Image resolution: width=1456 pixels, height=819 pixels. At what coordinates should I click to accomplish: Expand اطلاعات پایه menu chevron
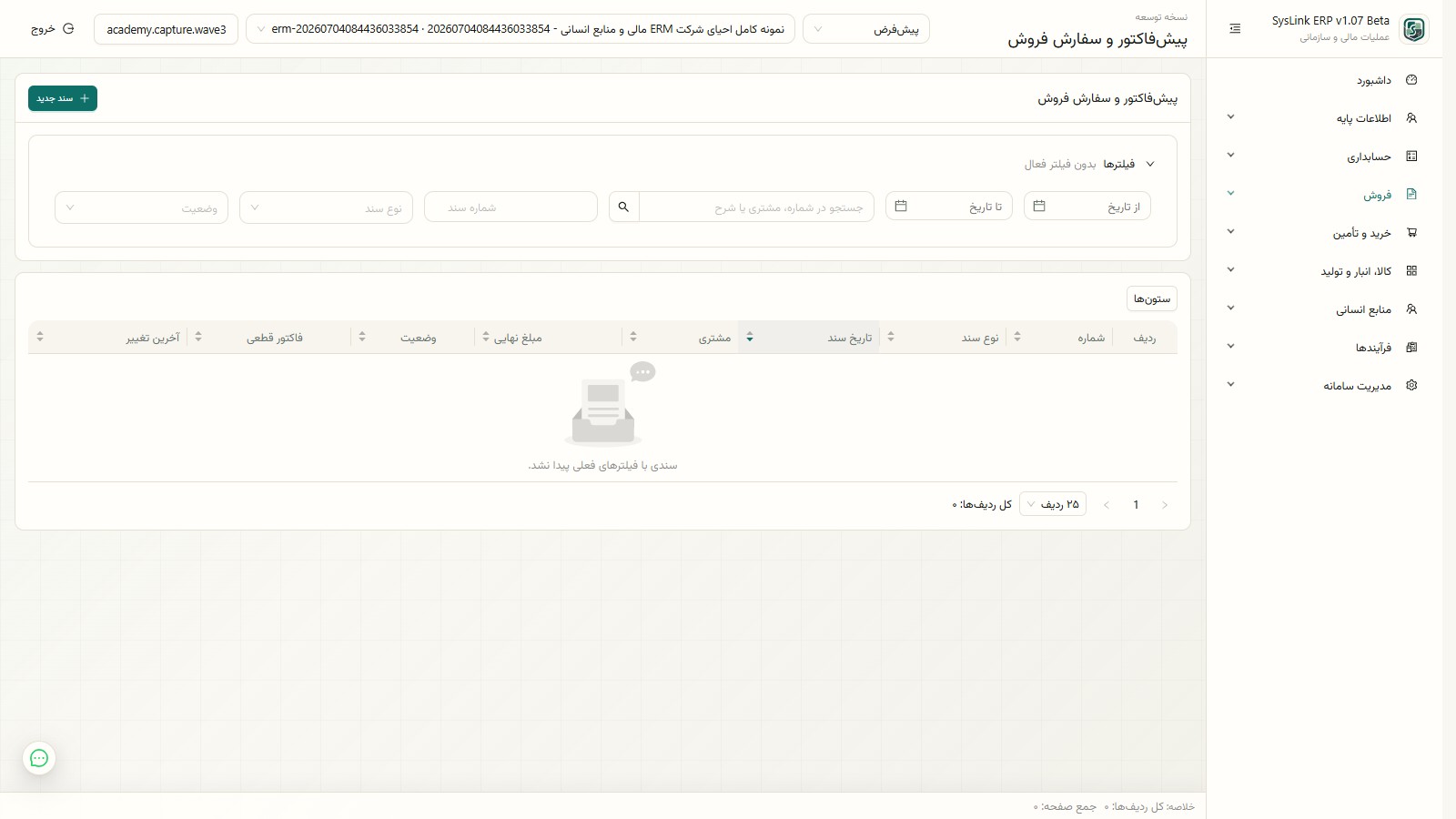[x=1230, y=117]
